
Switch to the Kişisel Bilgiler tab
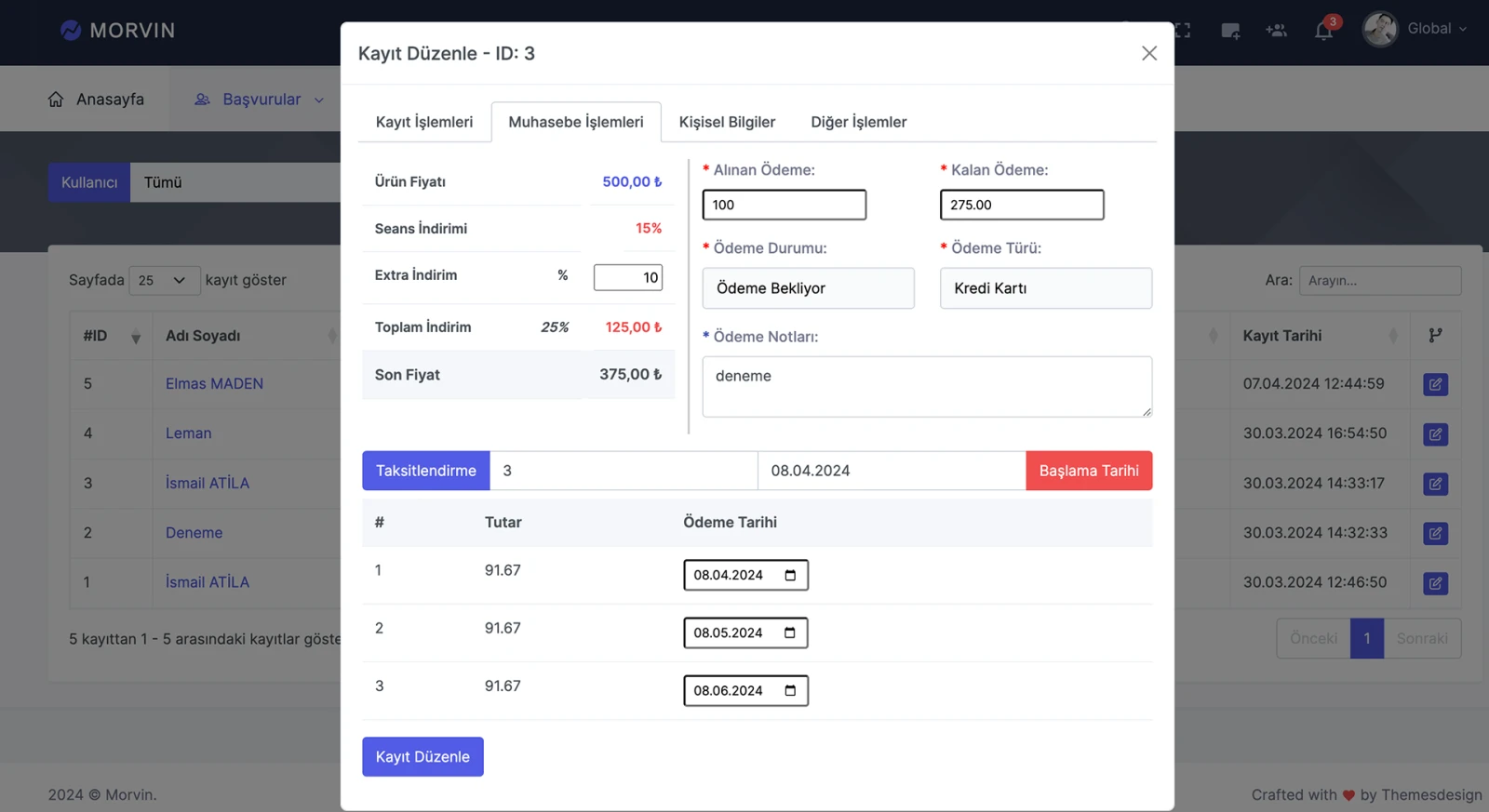(x=727, y=122)
